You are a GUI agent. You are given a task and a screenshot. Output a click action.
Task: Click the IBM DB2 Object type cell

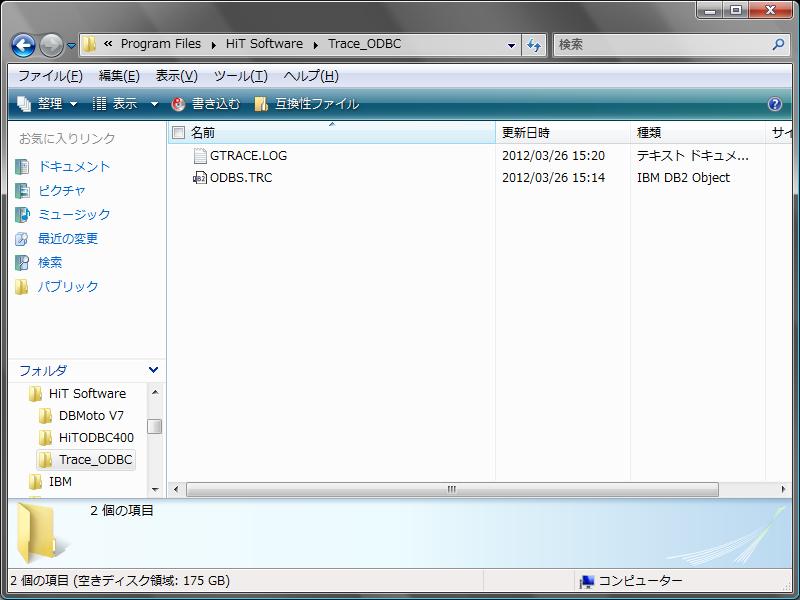[x=683, y=178]
